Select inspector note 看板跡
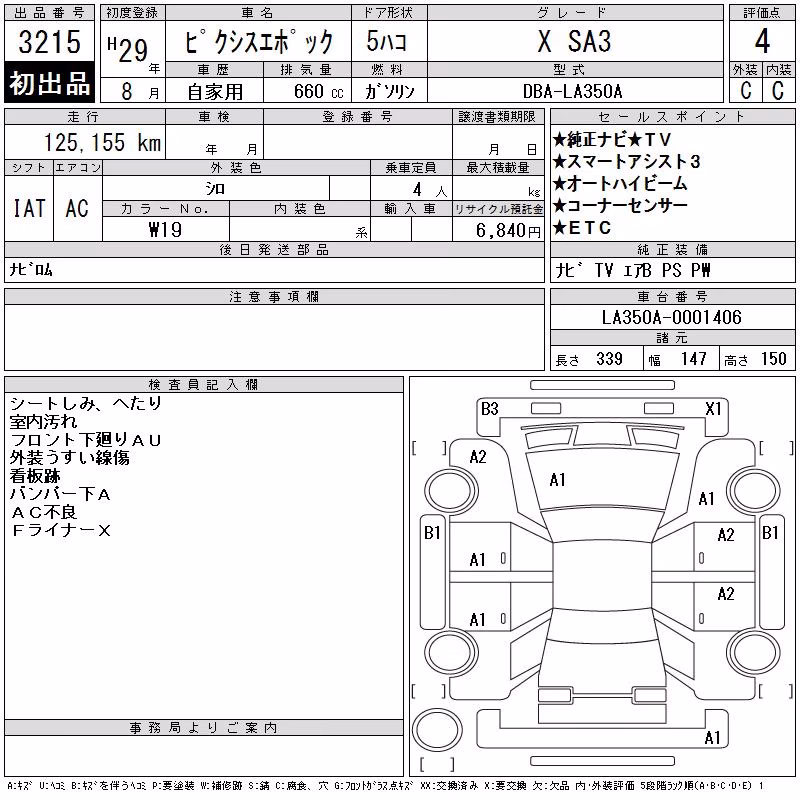 tap(35, 476)
